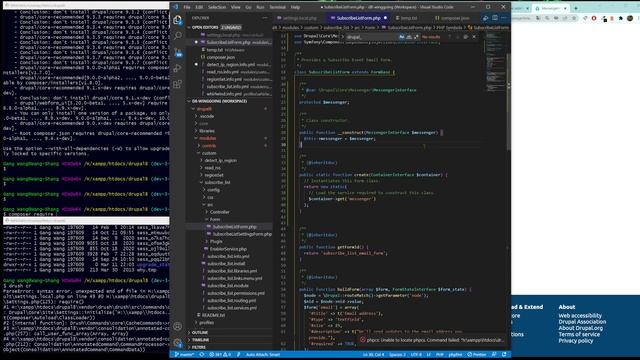
Task: Toggle Find in Selection in find widget
Action: tap(466, 37)
